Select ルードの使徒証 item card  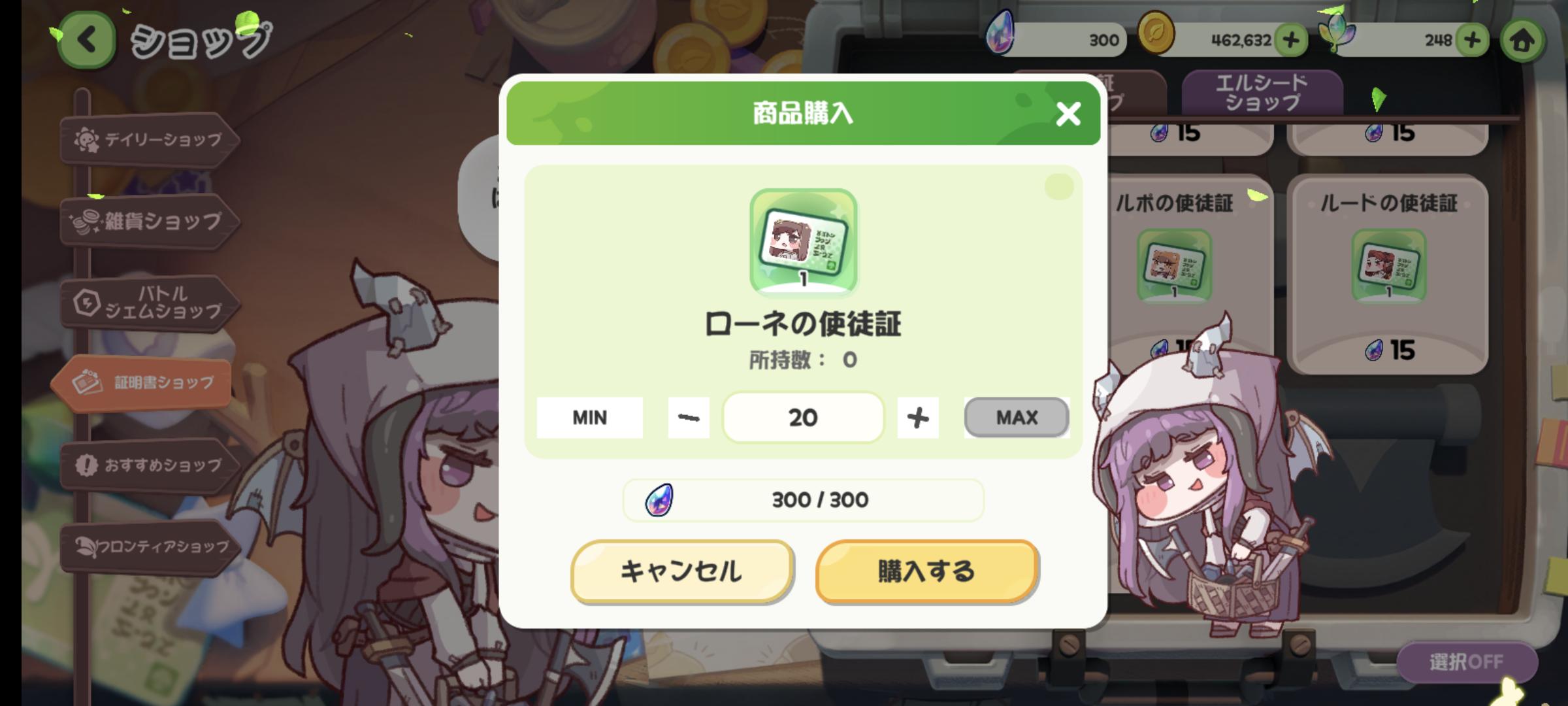pos(1388,275)
